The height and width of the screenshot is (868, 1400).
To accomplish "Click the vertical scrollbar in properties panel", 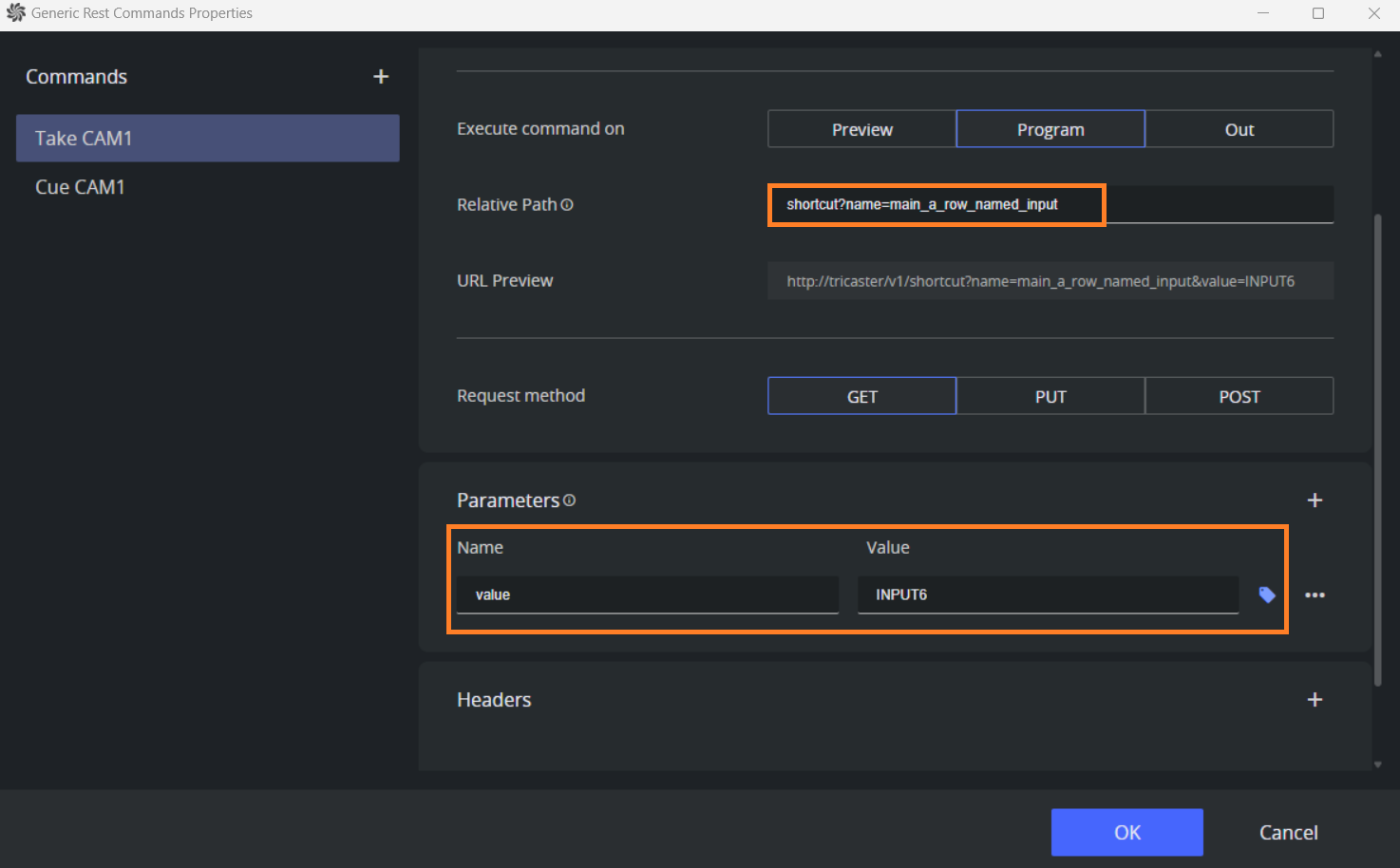I will pyautogui.click(x=1377, y=446).
